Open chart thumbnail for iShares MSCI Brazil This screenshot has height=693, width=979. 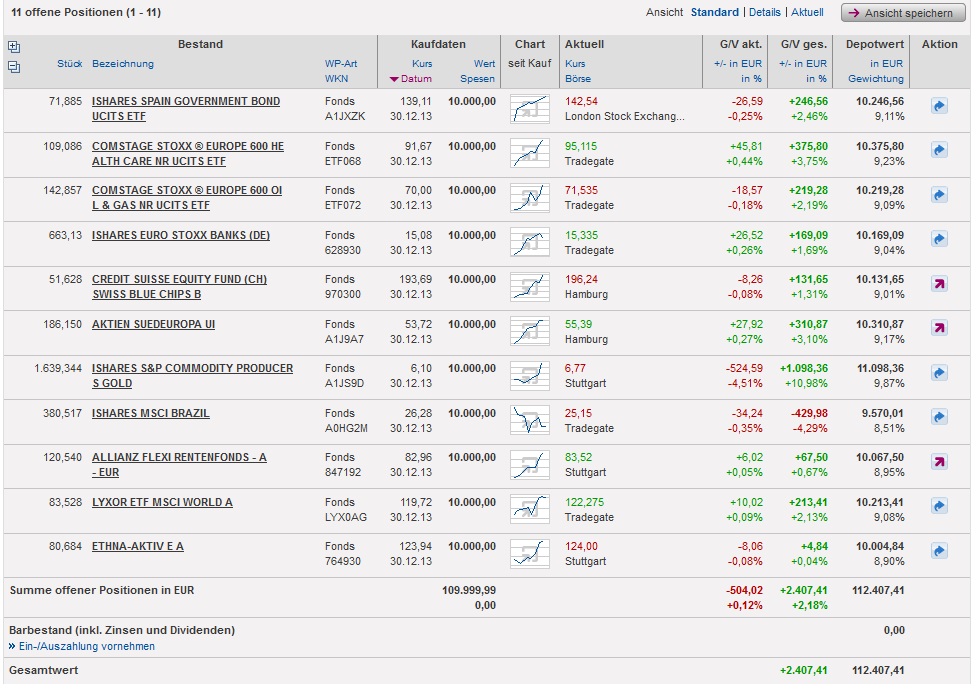pos(530,420)
